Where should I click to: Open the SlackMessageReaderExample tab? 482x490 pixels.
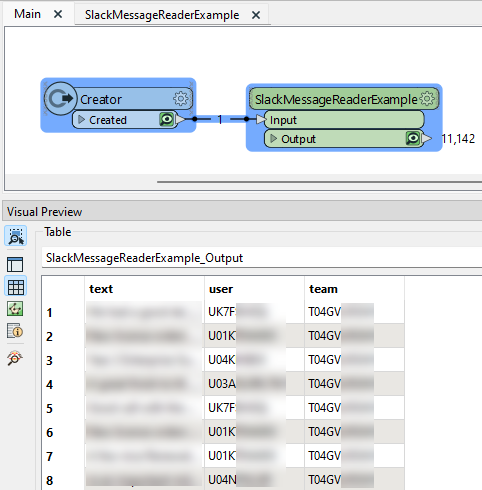(162, 15)
